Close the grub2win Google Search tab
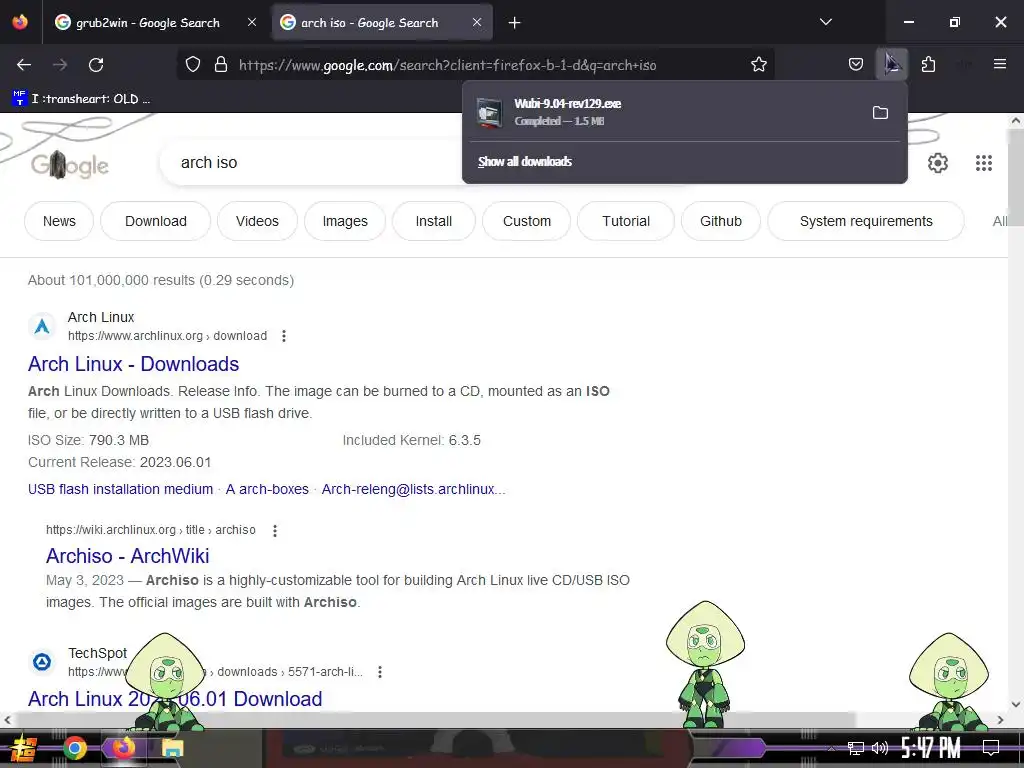Screen dimensions: 1024x768 pyautogui.click(x=252, y=22)
